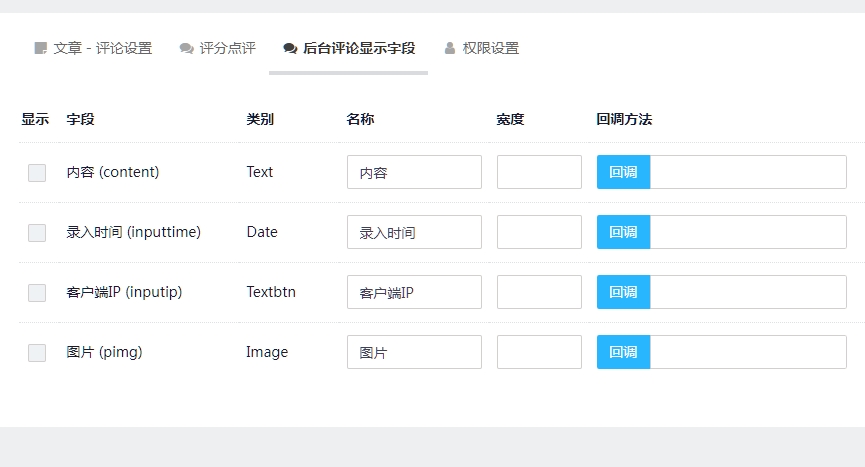Select the 名称 field containing 图片

[414, 352]
